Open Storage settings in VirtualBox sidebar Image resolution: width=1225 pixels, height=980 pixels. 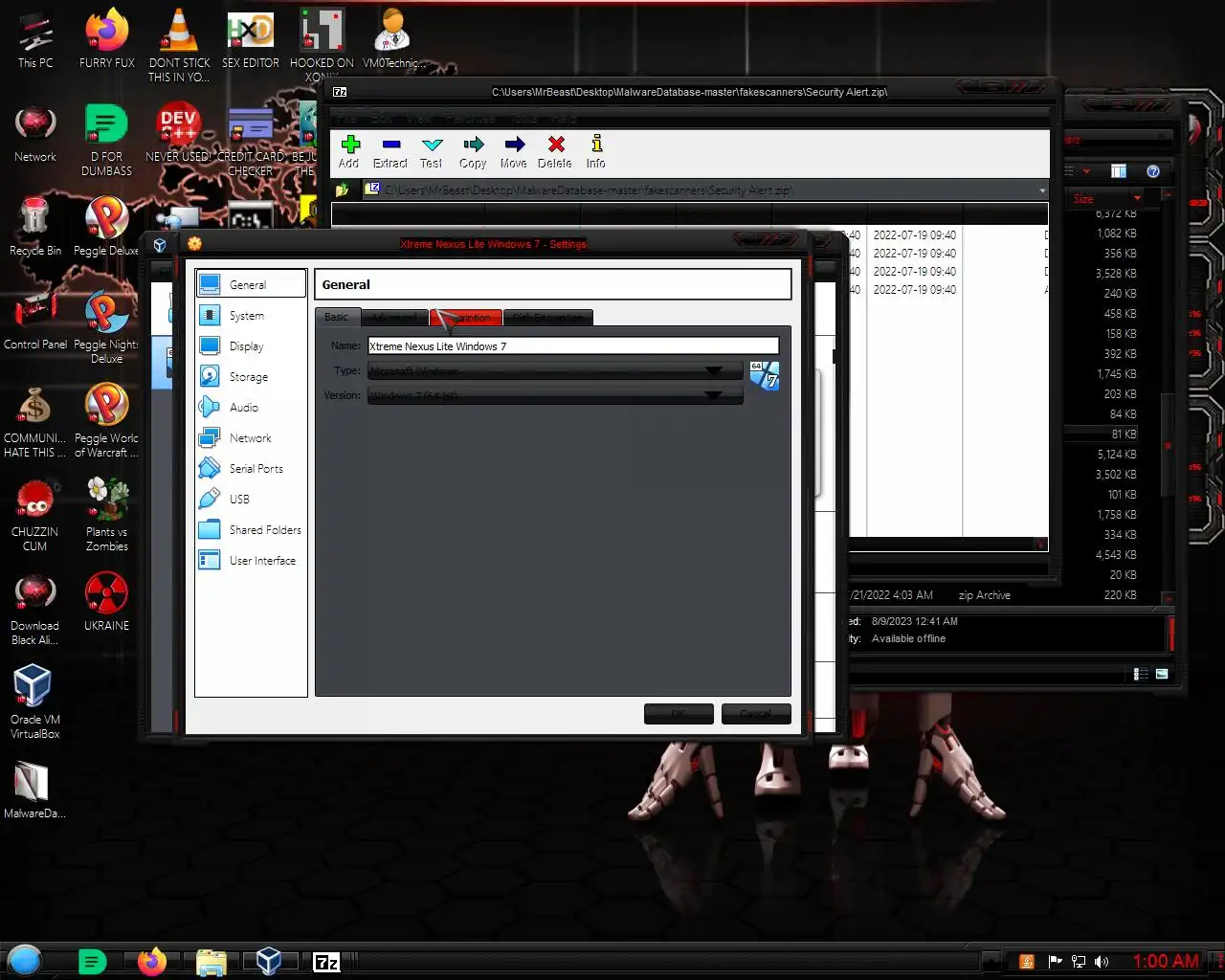251,377
